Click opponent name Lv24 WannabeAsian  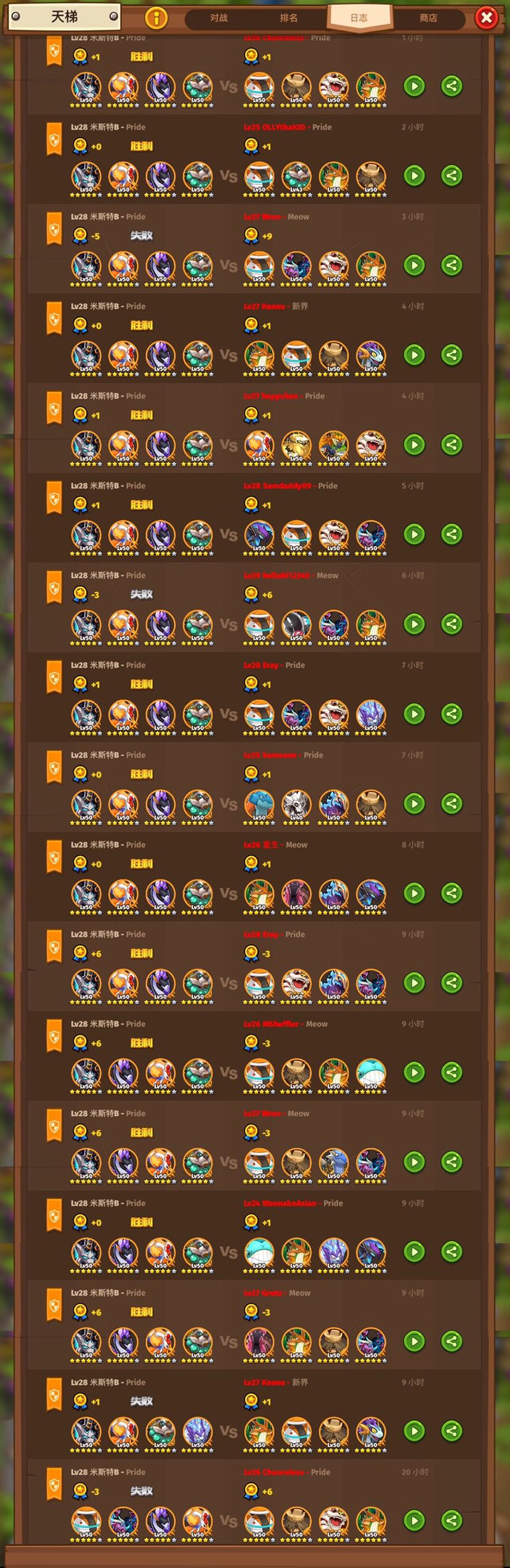pyautogui.click(x=280, y=1203)
